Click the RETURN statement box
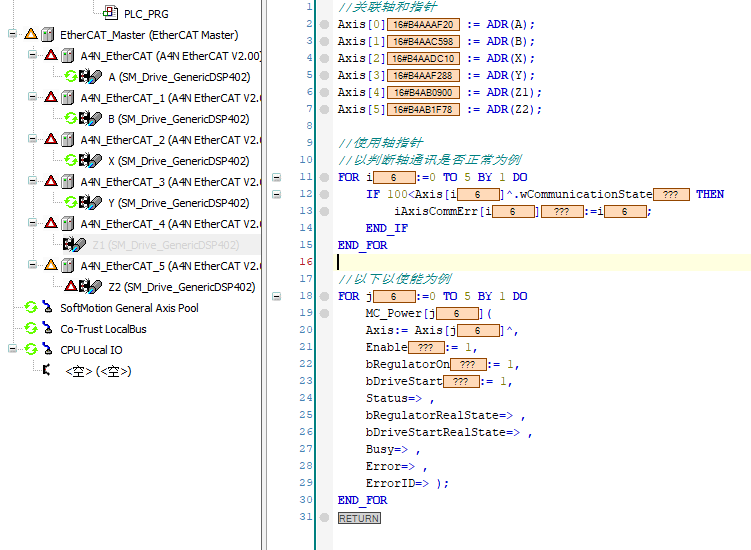The image size is (751, 550). click(x=359, y=518)
